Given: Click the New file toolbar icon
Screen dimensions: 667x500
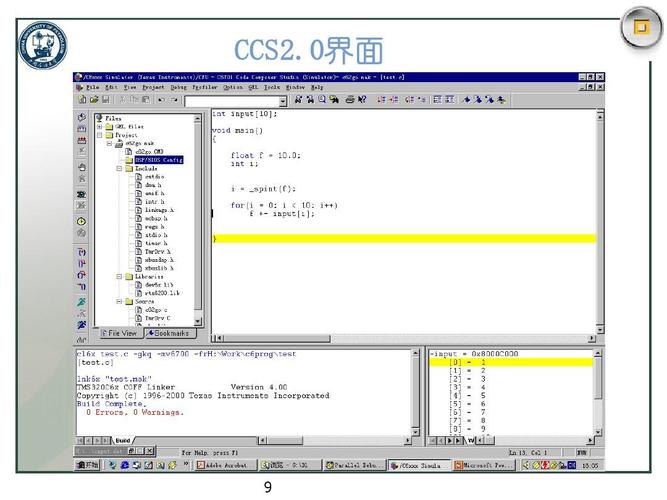Looking at the screenshot, I should [83, 100].
